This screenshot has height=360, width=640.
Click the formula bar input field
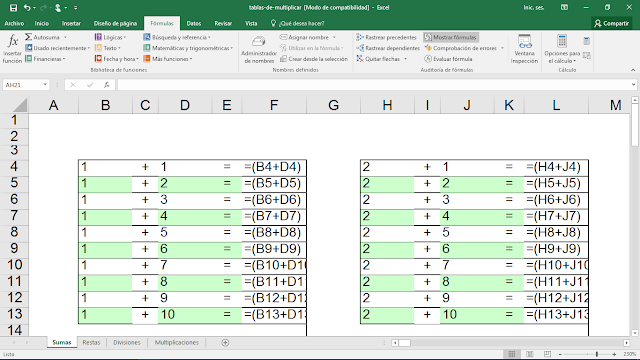(373, 85)
